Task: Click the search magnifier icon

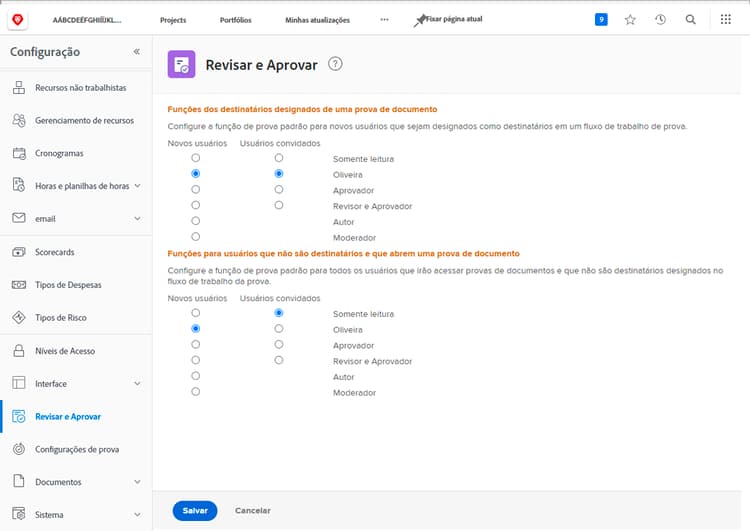Action: [690, 20]
